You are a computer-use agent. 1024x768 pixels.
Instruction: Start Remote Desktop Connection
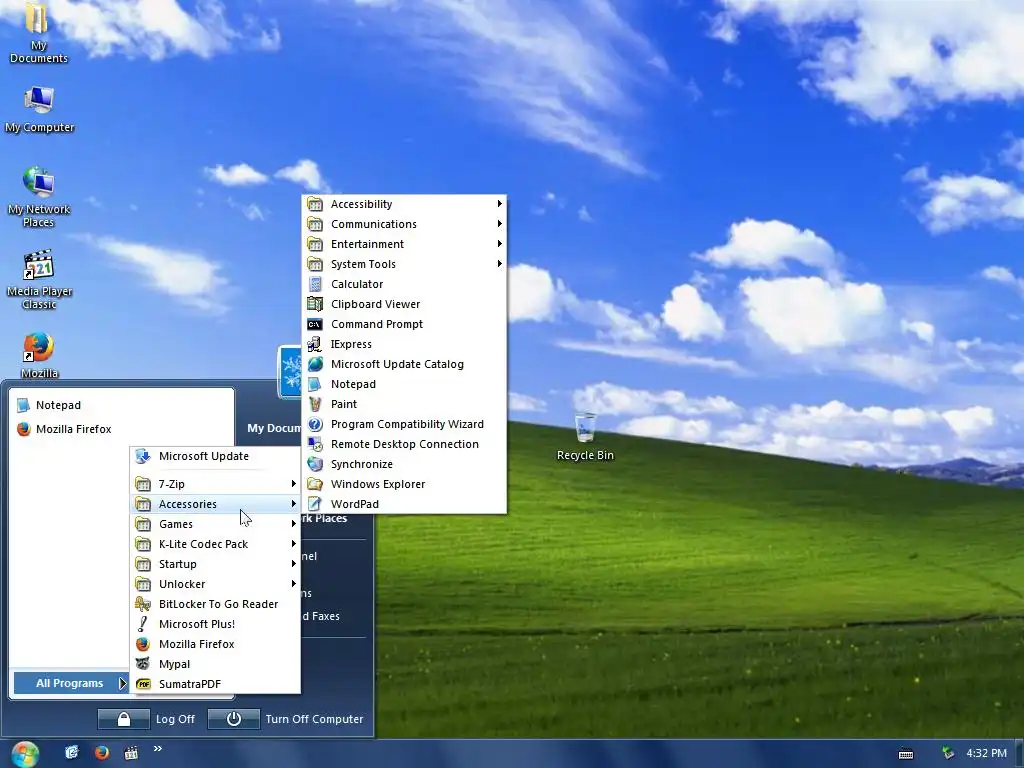[404, 444]
